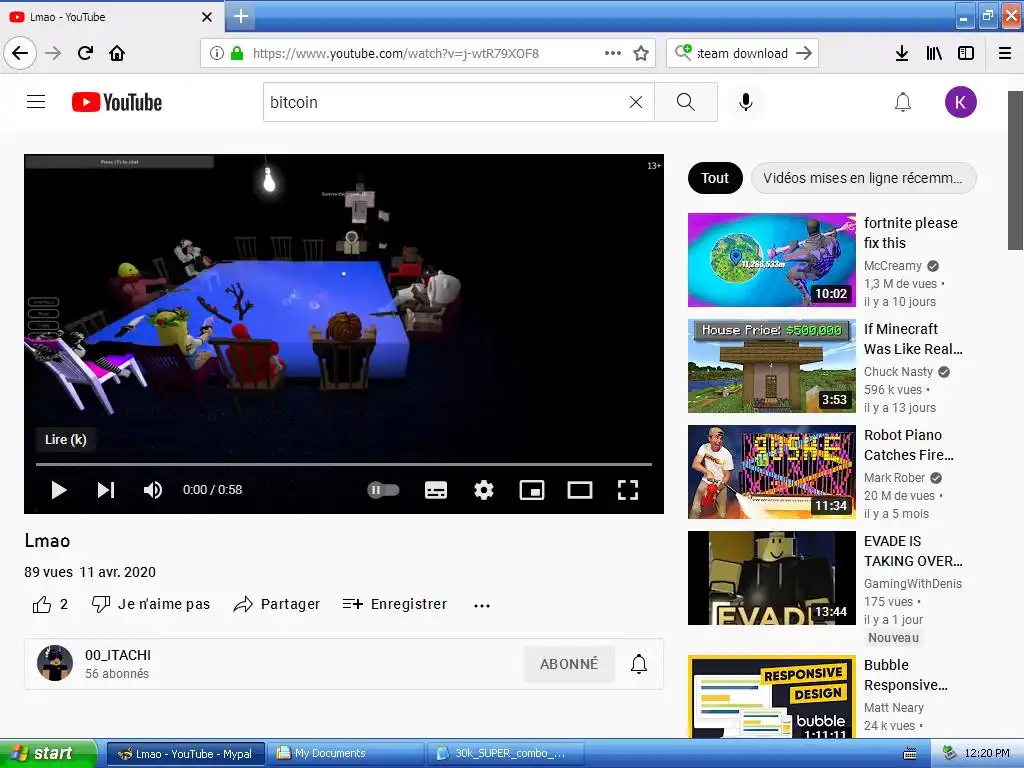Change channel notification bell setting
The image size is (1024, 768).
tap(639, 664)
